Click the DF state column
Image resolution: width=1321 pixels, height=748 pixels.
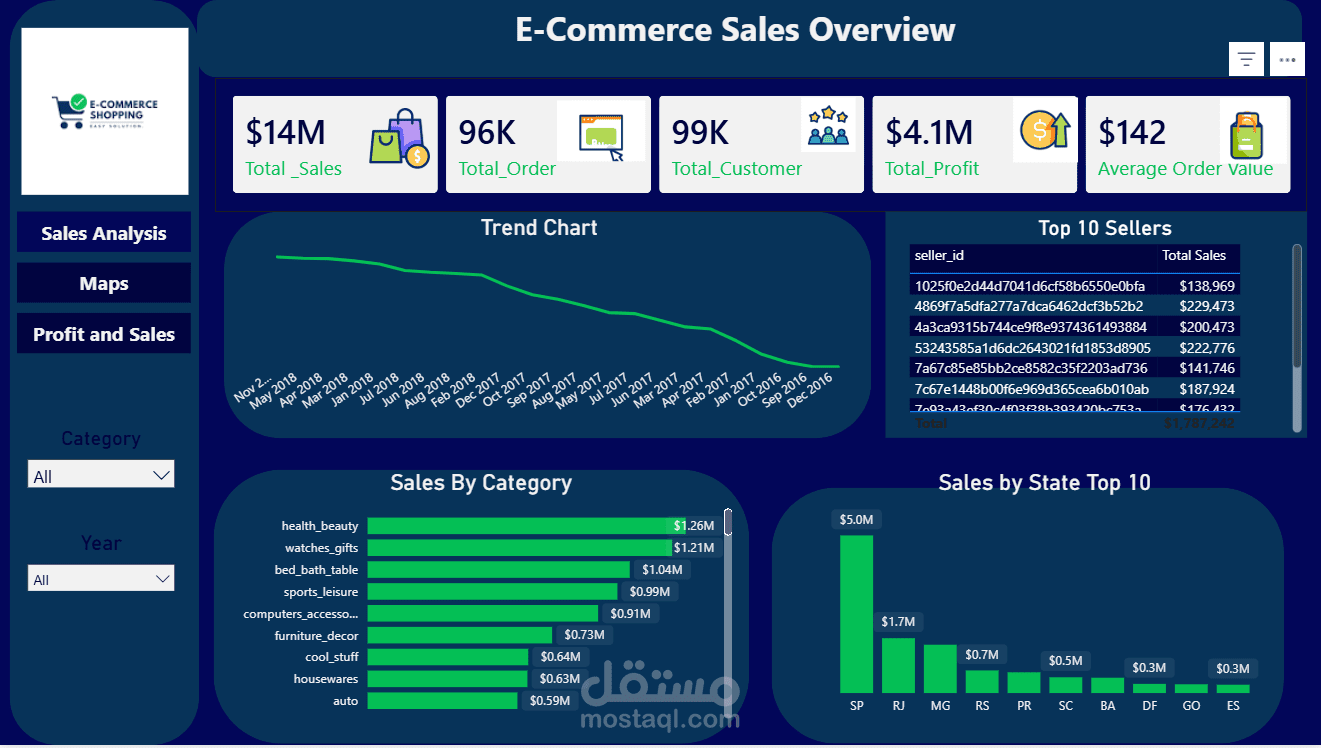click(x=1149, y=689)
